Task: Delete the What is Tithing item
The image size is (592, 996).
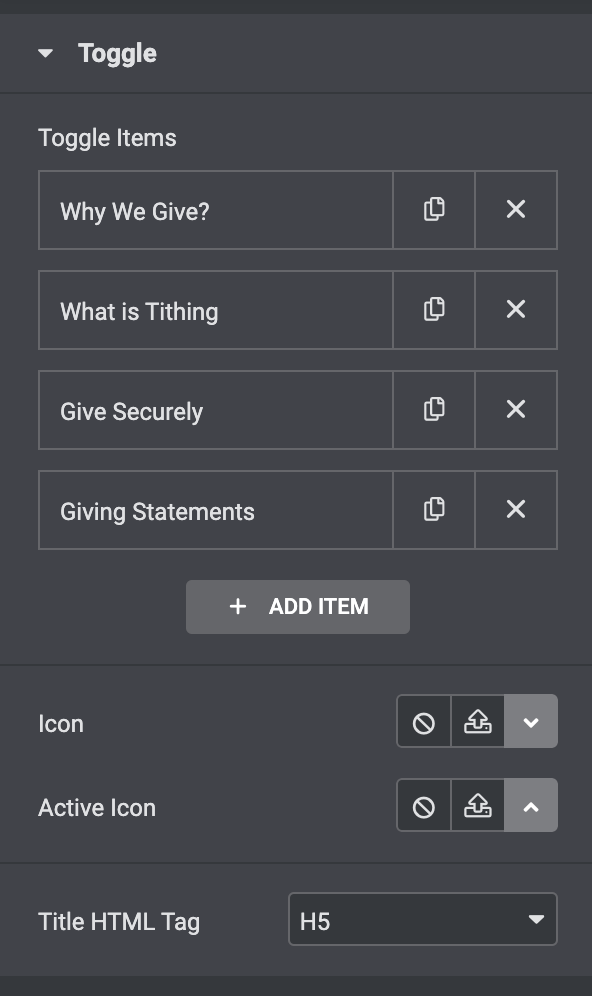Action: point(516,310)
